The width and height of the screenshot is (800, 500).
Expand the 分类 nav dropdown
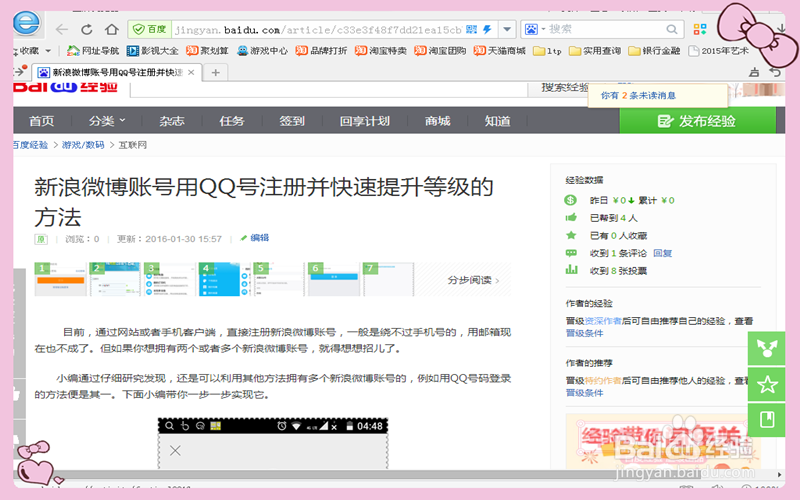[x=107, y=121]
